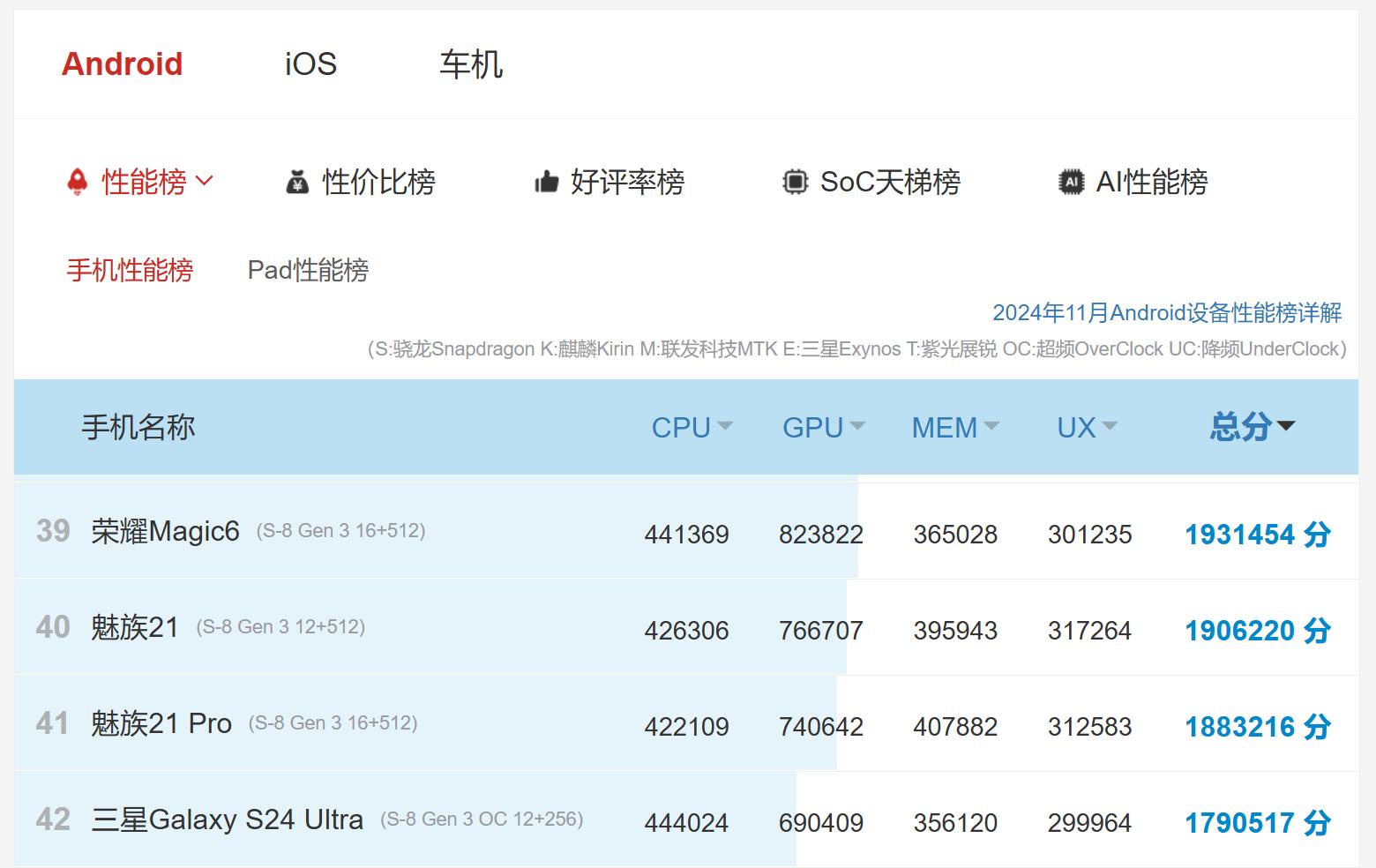This screenshot has height=868, width=1376.
Task: Click UX score 299964
Action: coord(1090,823)
